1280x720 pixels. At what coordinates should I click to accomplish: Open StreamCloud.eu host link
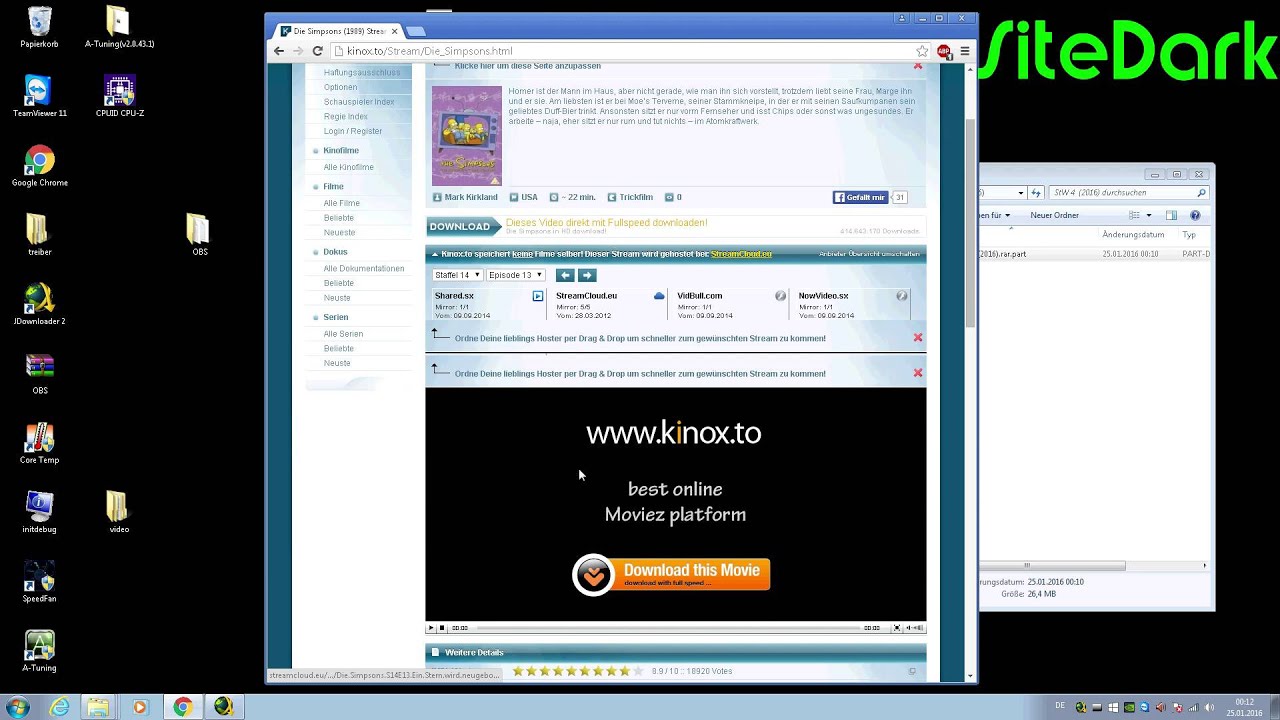(x=741, y=254)
